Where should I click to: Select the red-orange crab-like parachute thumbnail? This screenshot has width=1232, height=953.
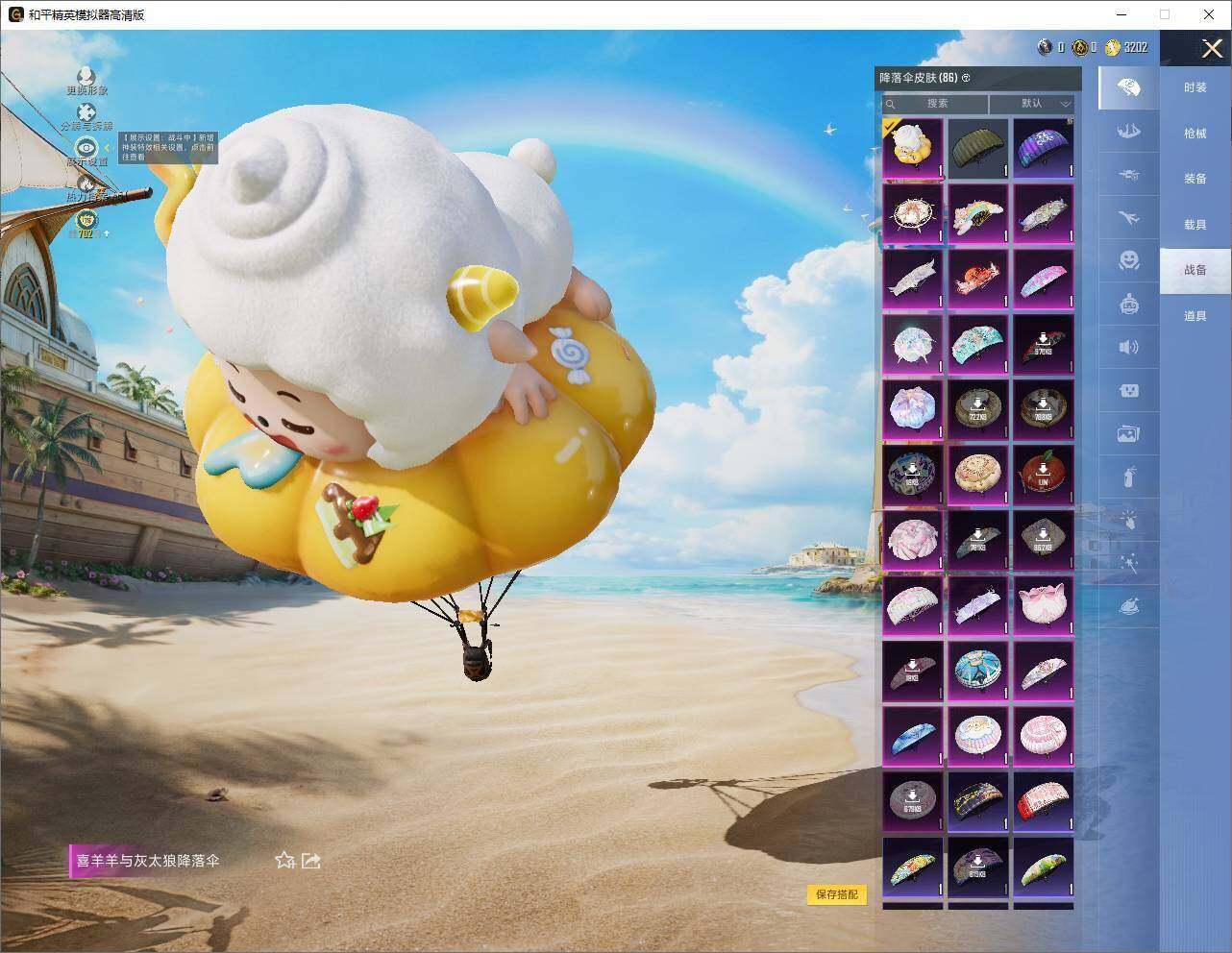[978, 279]
